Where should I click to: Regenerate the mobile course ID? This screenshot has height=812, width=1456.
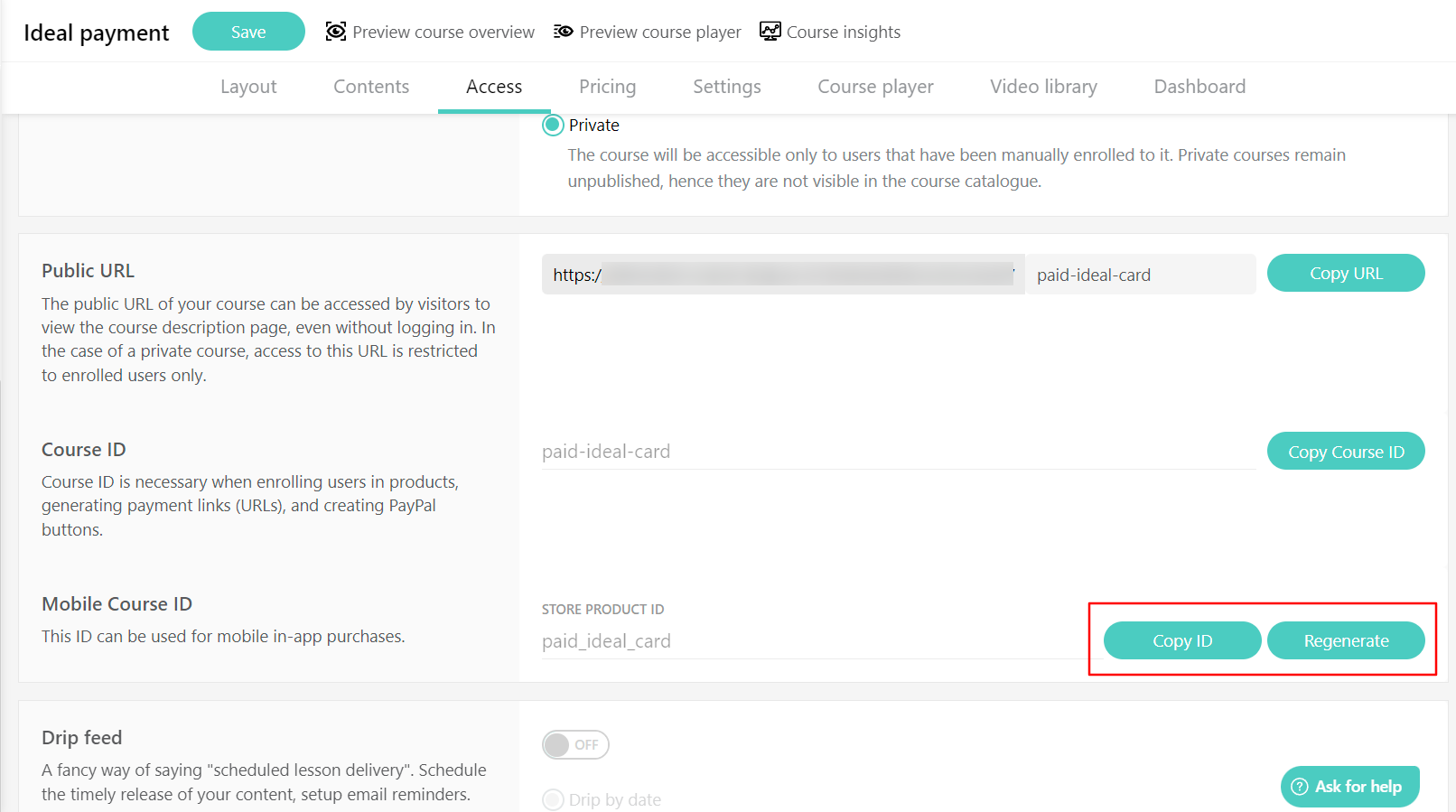click(x=1346, y=640)
